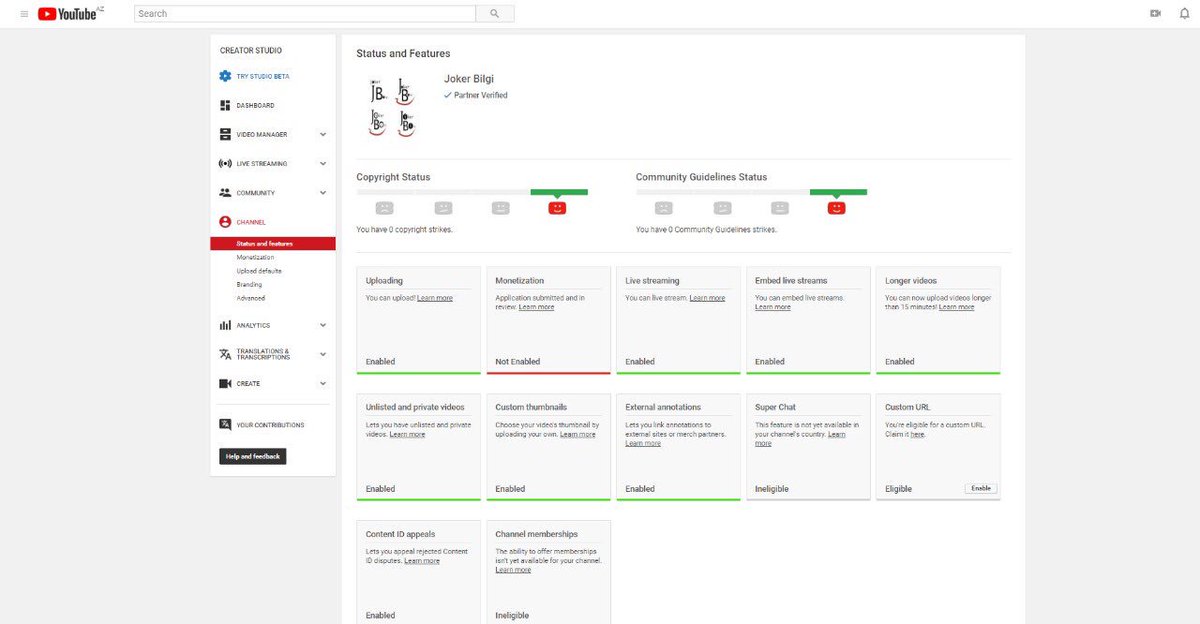Image resolution: width=1200 pixels, height=624 pixels.
Task: Open the Branding submenu item
Action: tap(249, 284)
